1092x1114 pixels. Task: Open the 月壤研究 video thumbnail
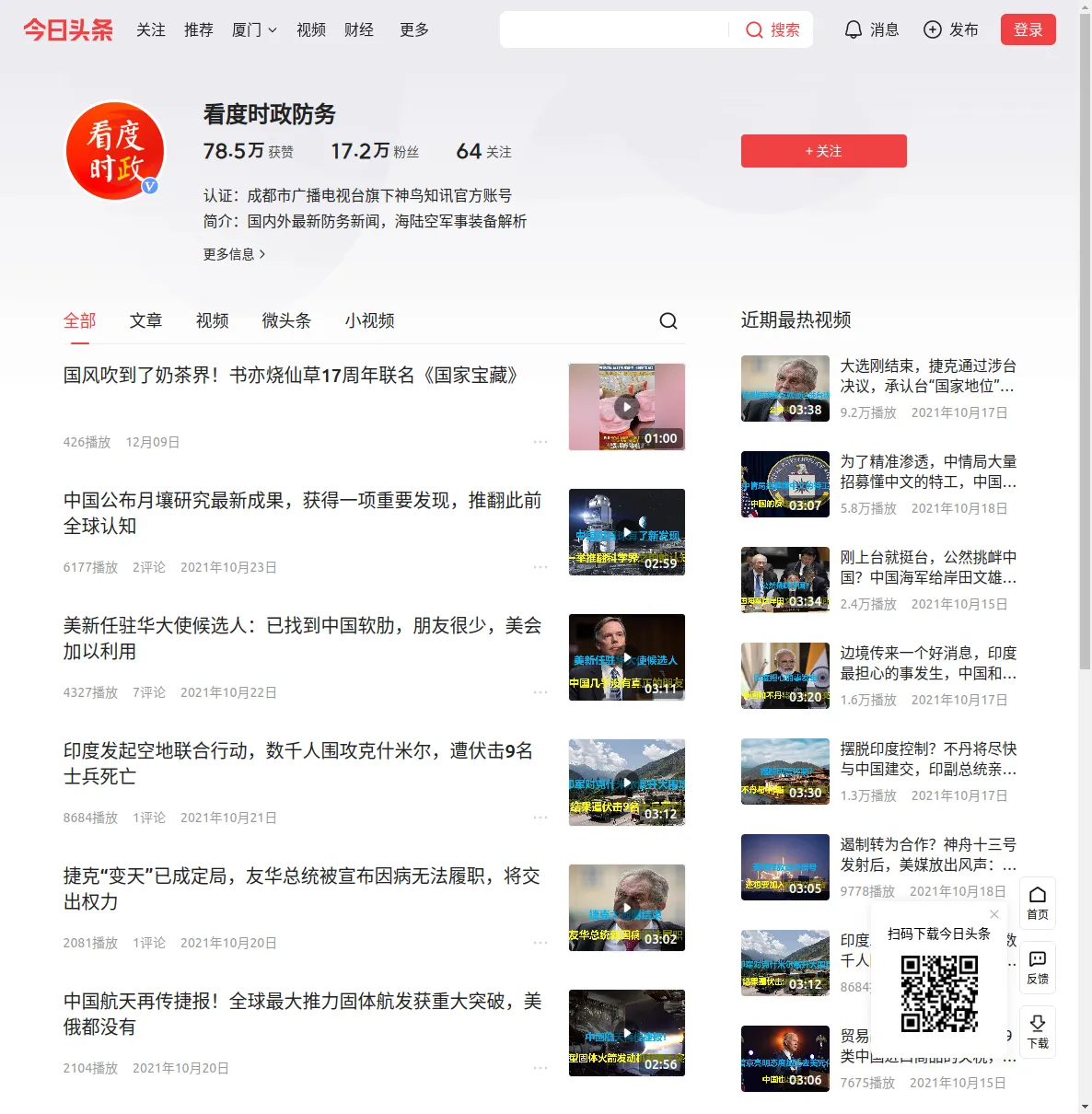627,532
